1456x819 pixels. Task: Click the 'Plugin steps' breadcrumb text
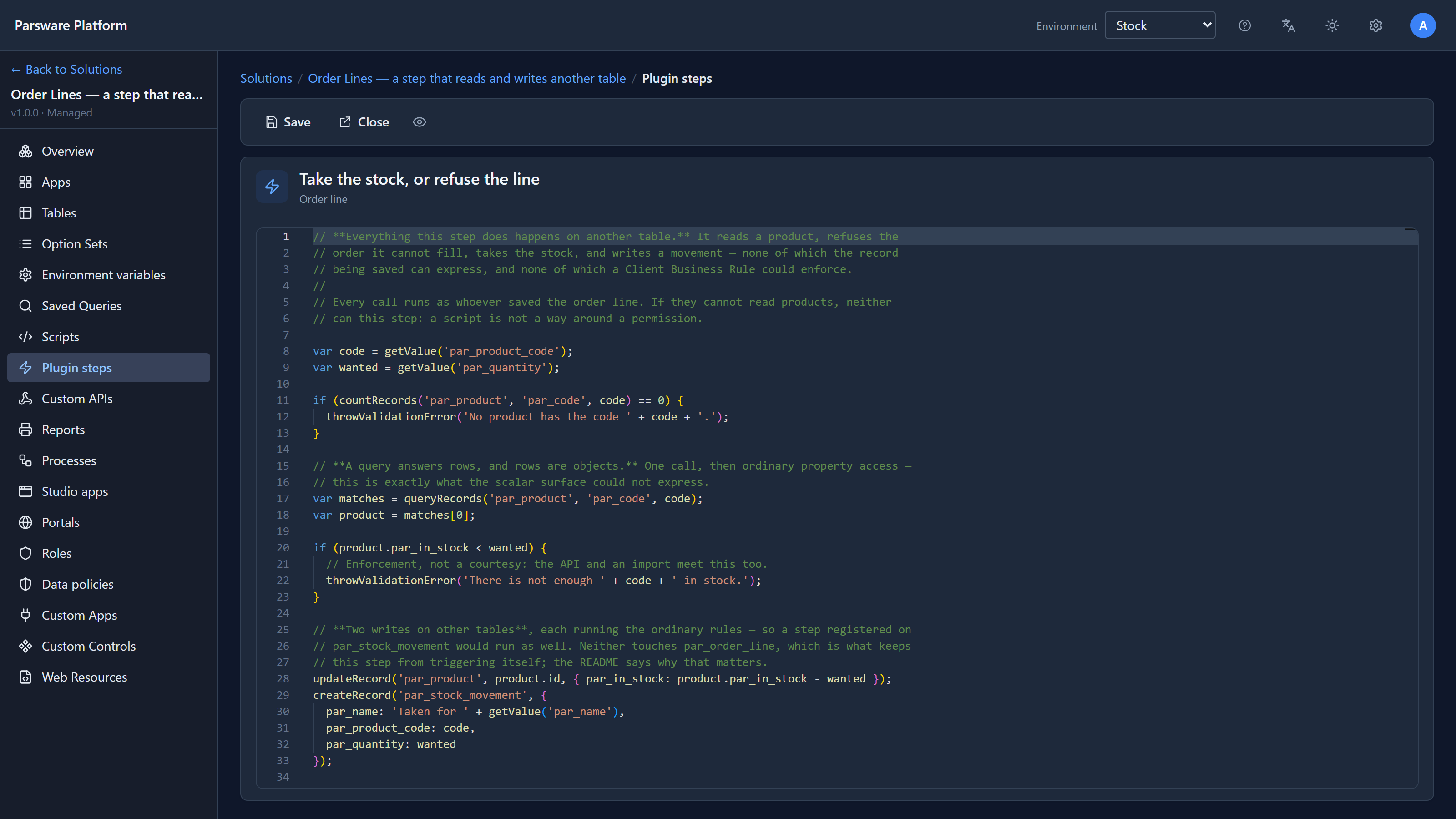[677, 78]
